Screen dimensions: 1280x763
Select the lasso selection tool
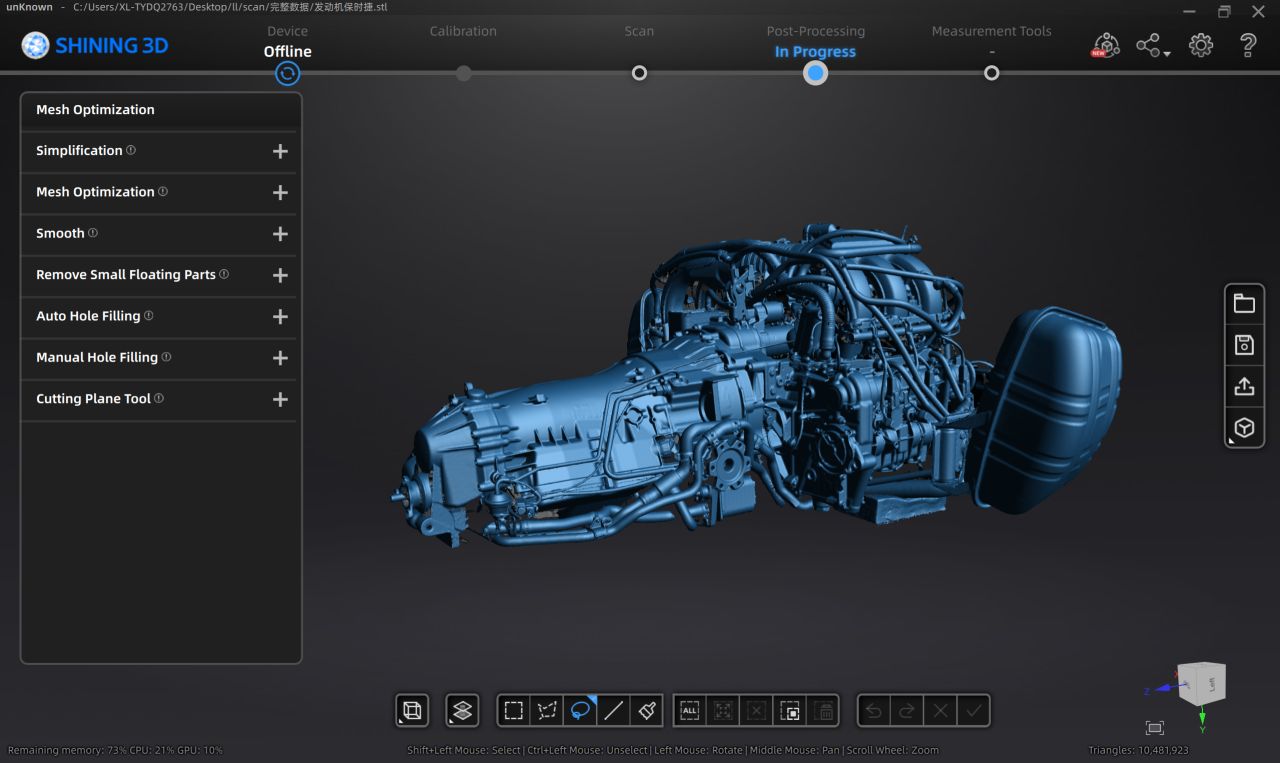[x=581, y=711]
